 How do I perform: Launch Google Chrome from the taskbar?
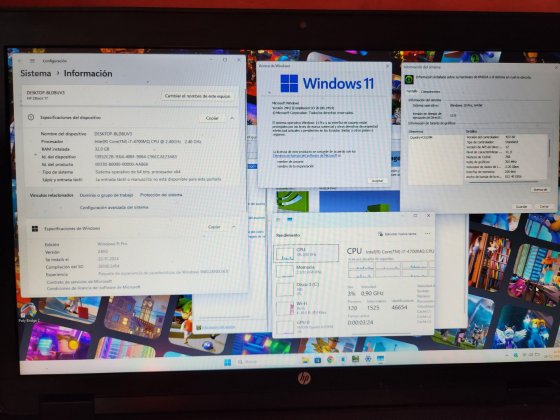pyautogui.click(x=330, y=360)
